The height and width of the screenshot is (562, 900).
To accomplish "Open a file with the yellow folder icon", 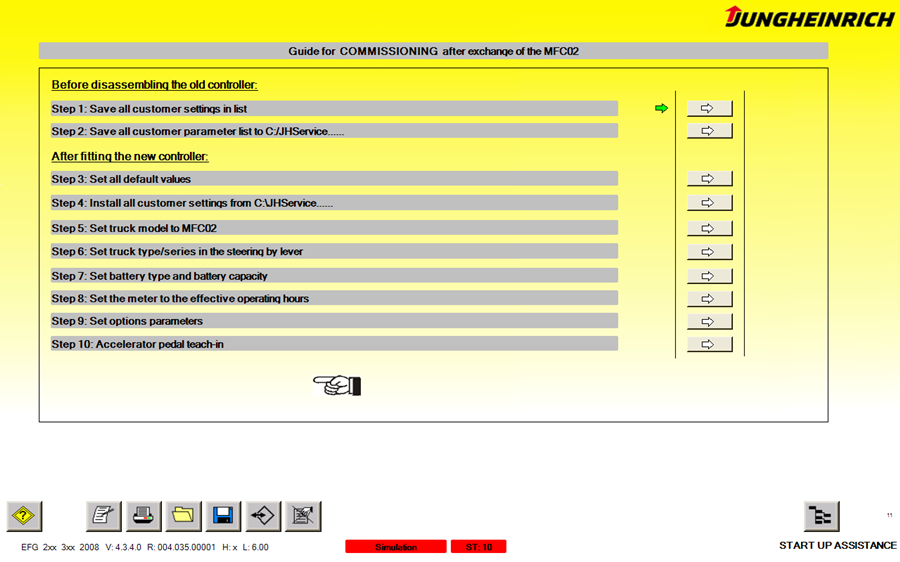I will click(x=183, y=516).
